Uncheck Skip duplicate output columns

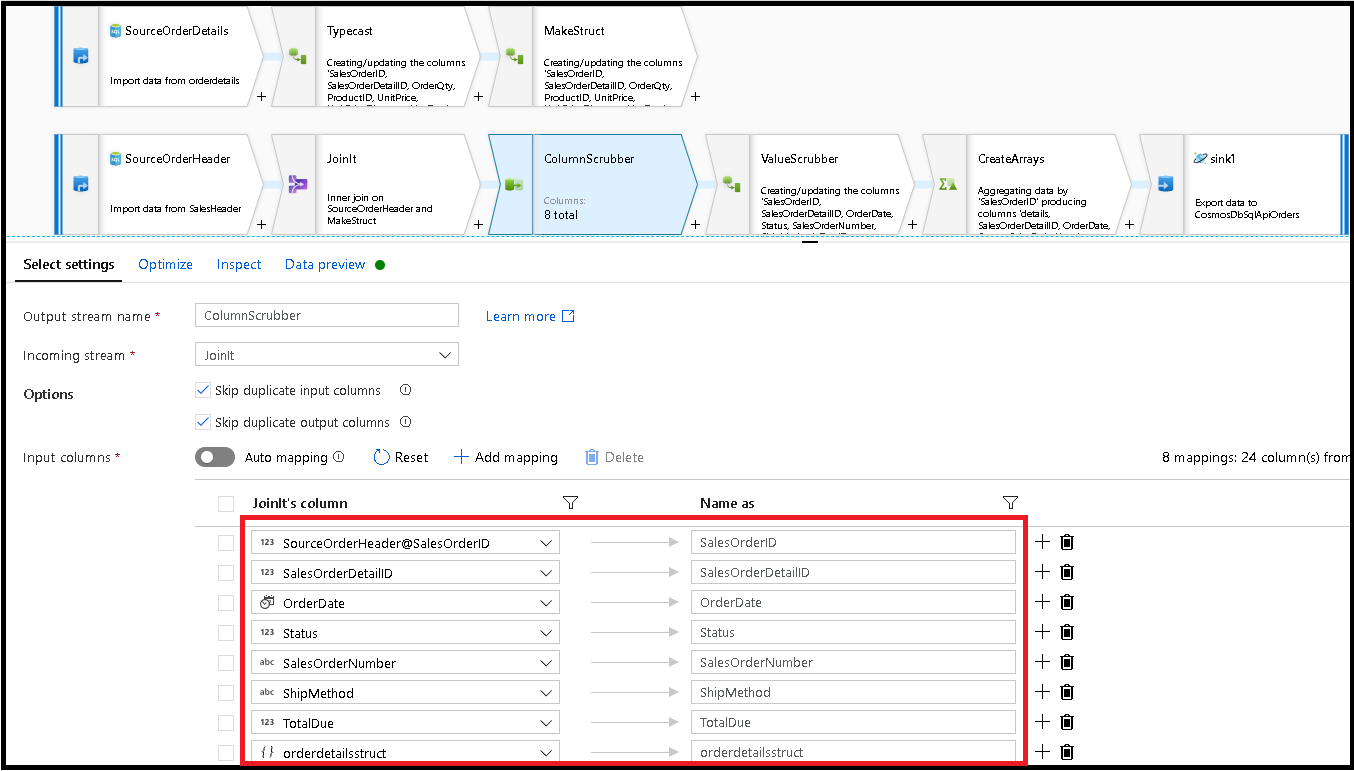[x=203, y=422]
